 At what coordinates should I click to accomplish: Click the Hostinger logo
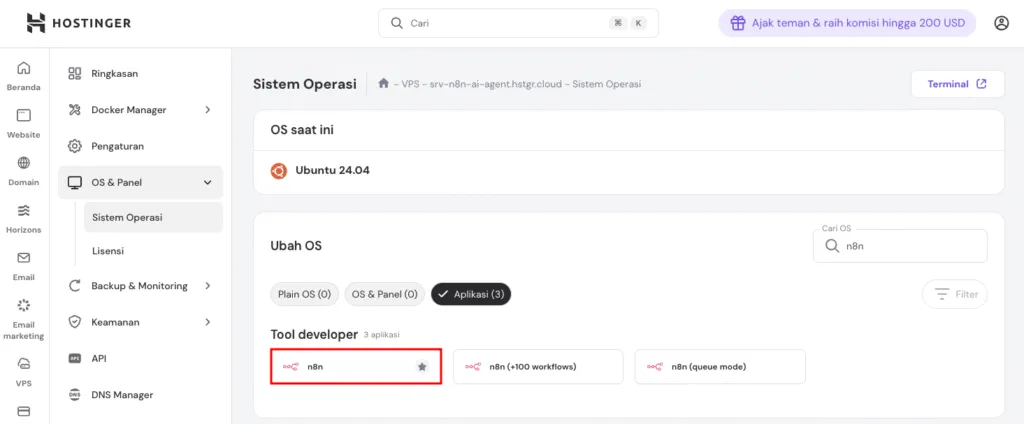[x=78, y=23]
